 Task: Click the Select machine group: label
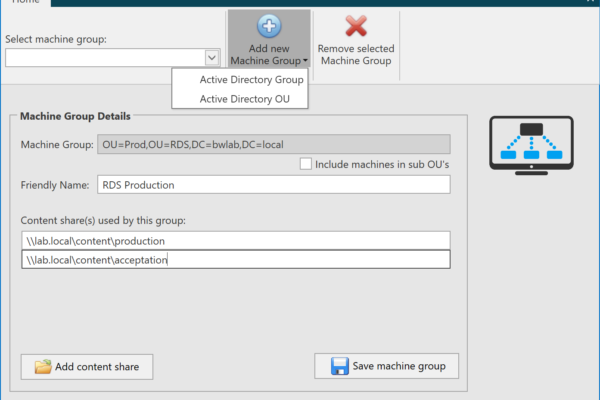[56, 39]
